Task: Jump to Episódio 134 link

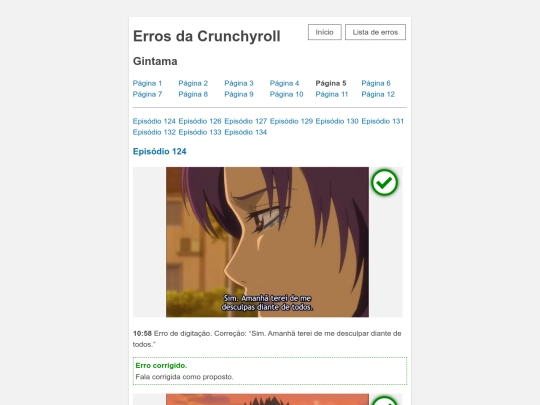Action: point(246,132)
